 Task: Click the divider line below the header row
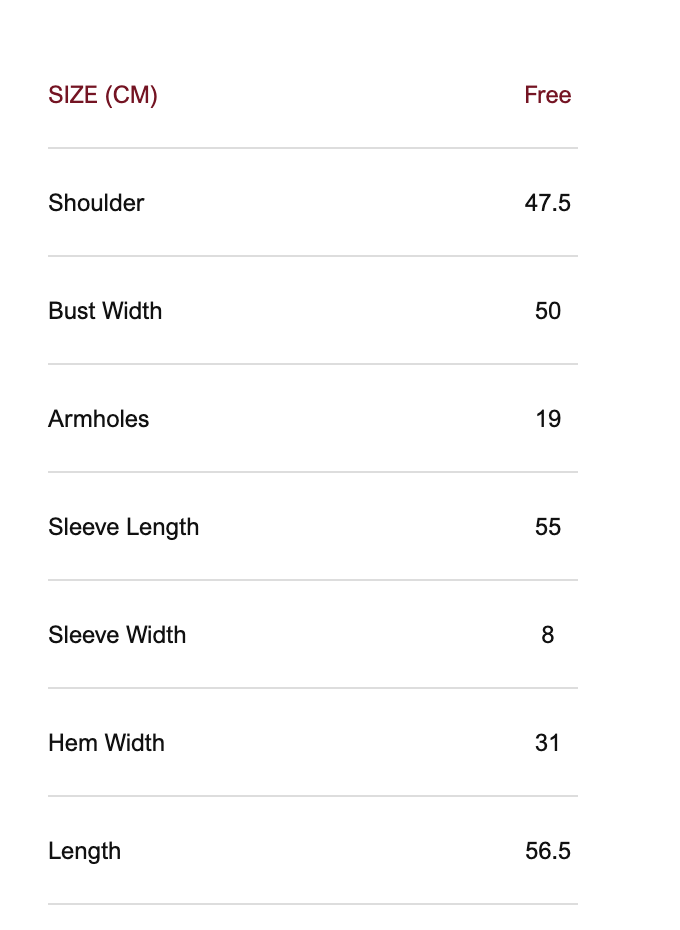tap(312, 148)
